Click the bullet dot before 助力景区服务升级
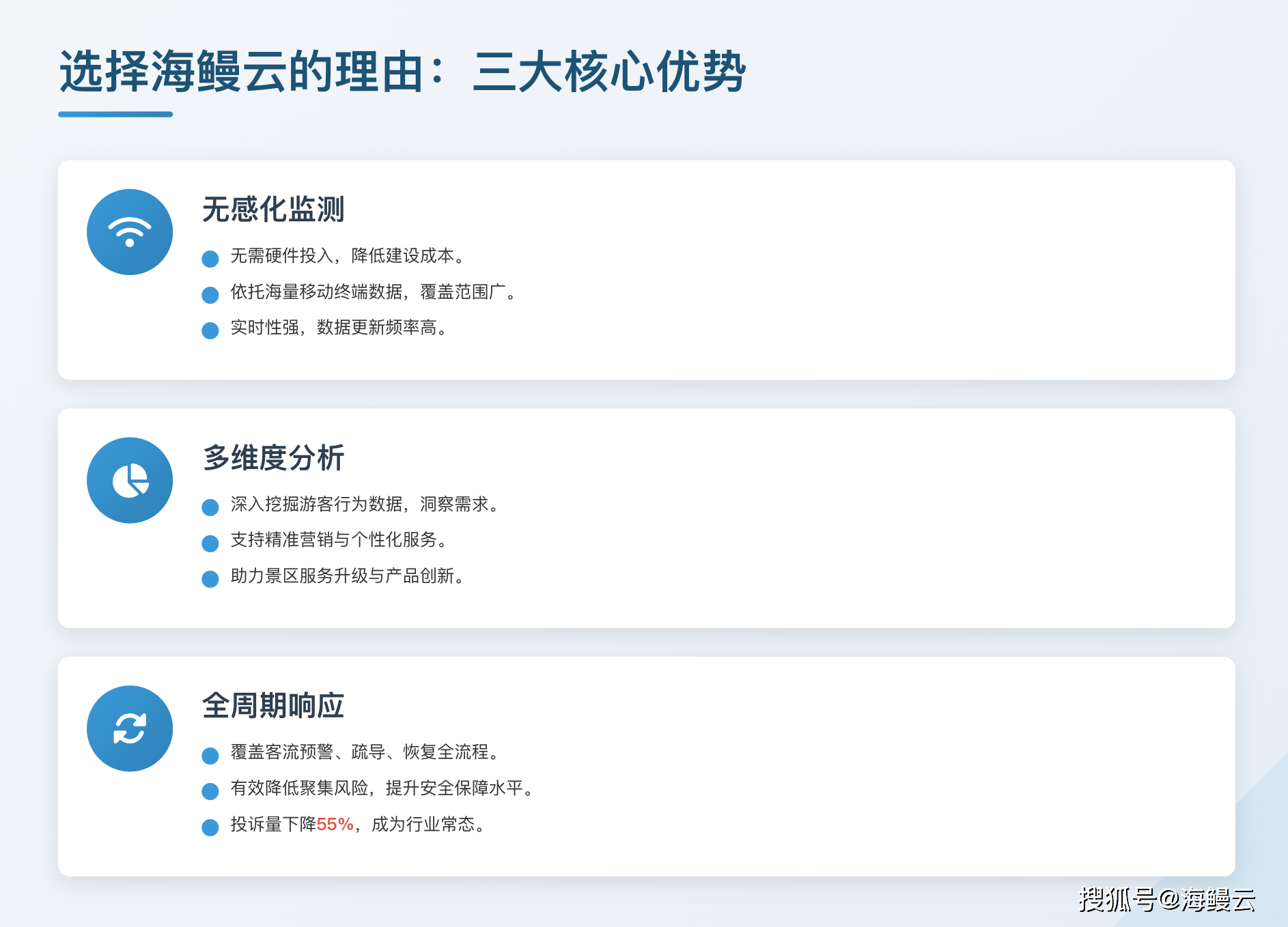This screenshot has height=927, width=1288. coord(210,579)
